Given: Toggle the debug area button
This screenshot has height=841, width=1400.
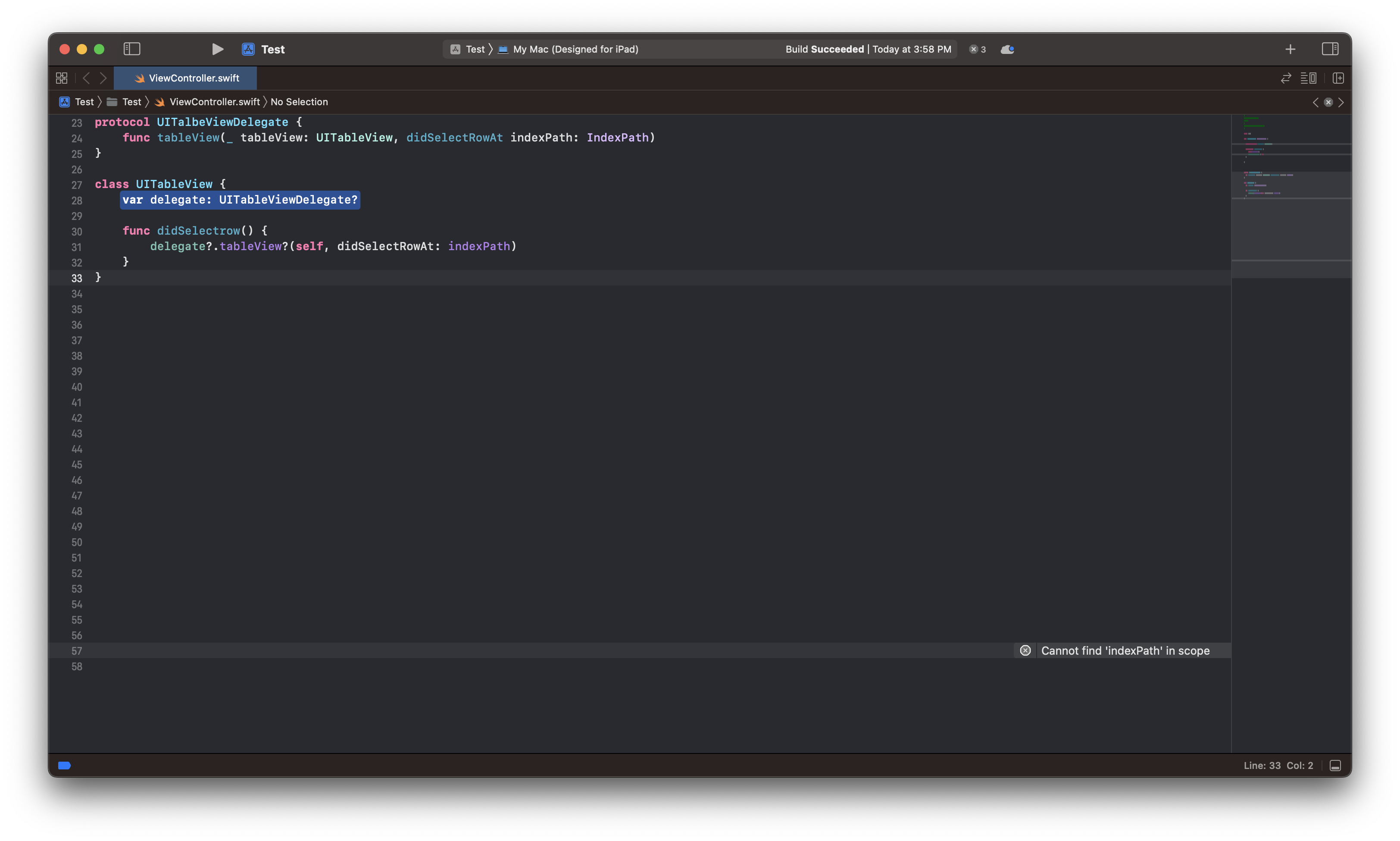Looking at the screenshot, I should (x=1335, y=766).
